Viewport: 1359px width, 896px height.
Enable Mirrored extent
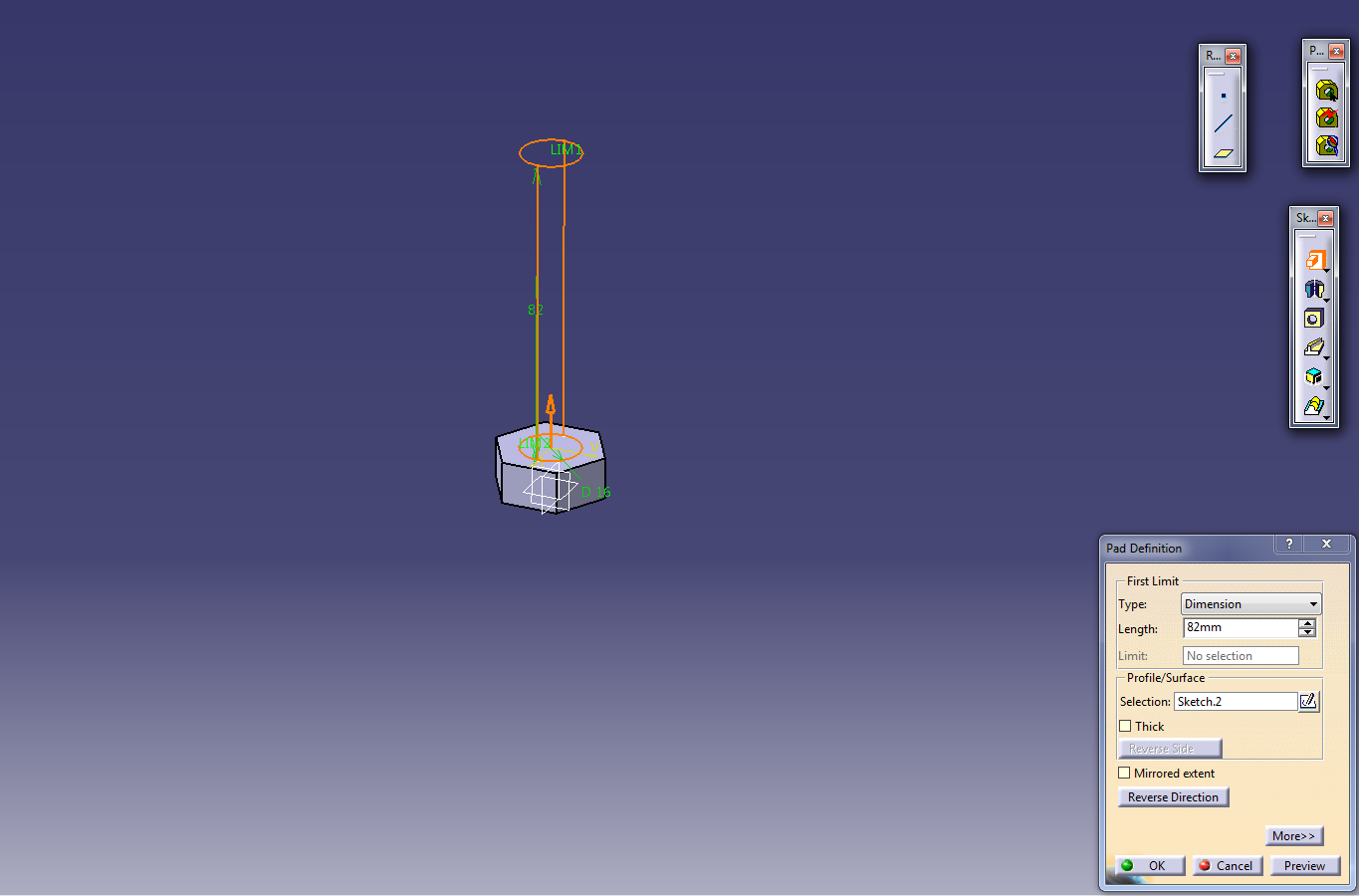coord(1124,773)
